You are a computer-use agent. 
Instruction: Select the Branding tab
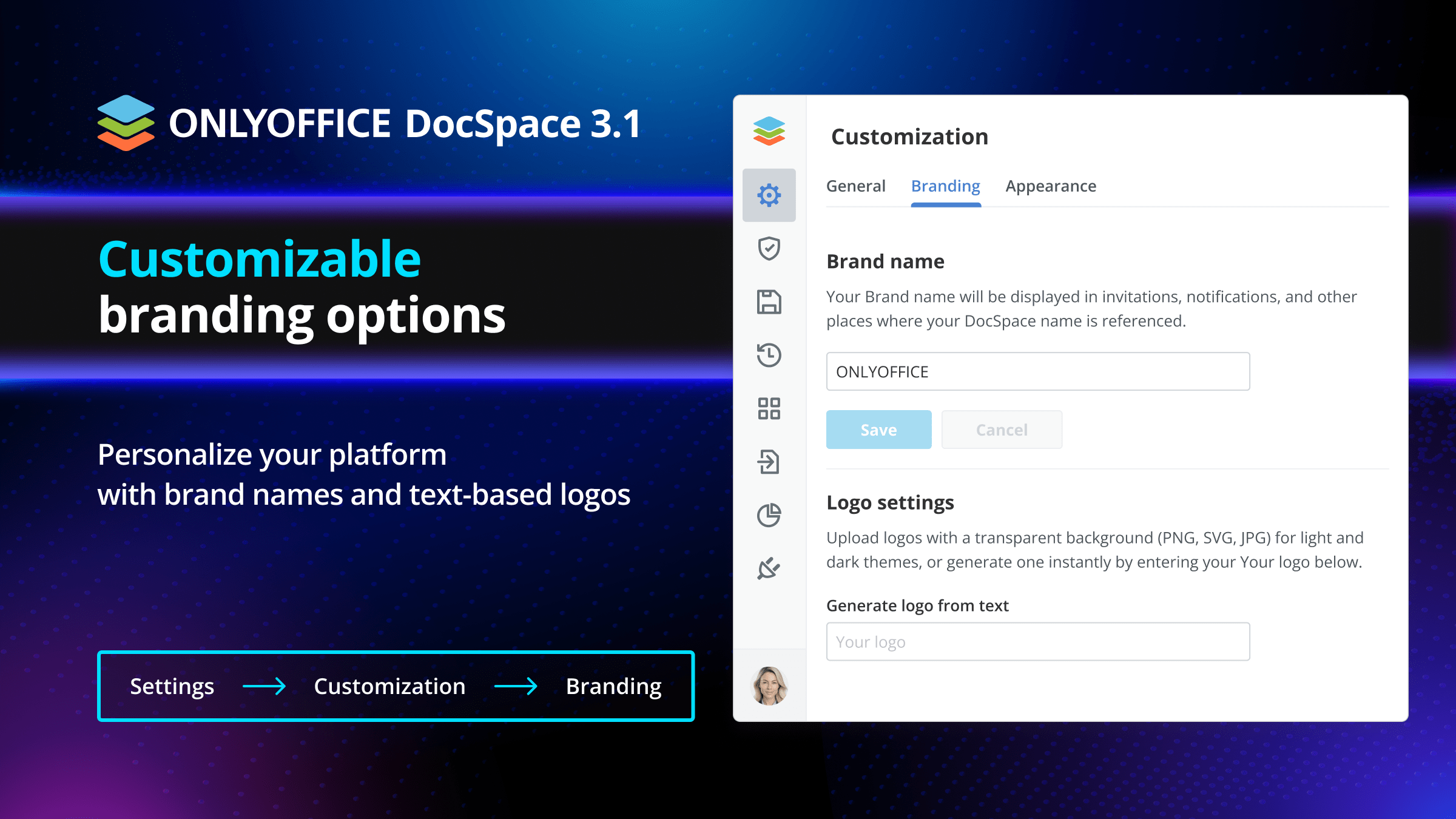[x=945, y=186]
